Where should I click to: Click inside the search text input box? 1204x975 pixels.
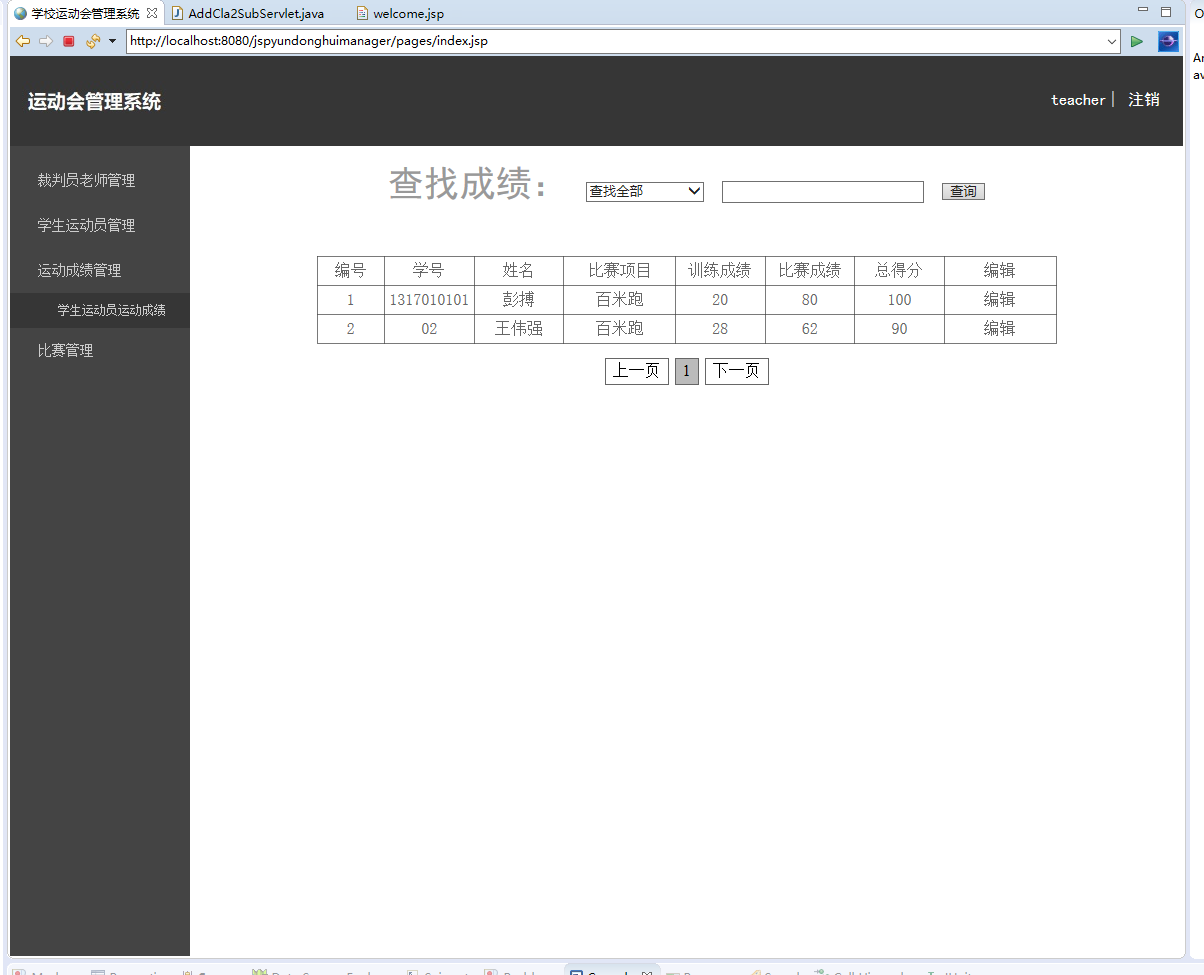coord(822,191)
